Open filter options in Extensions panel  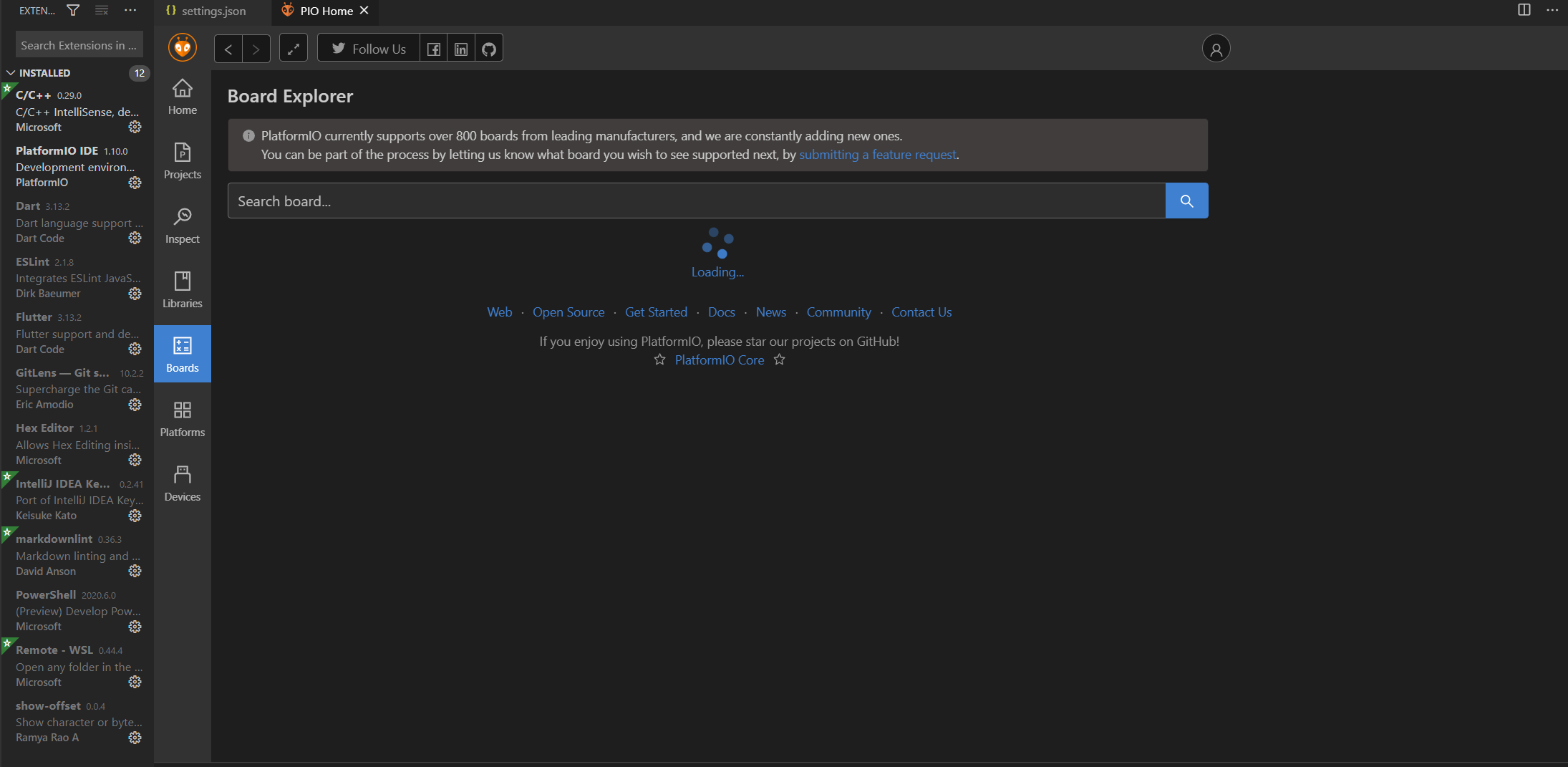pyautogui.click(x=73, y=10)
